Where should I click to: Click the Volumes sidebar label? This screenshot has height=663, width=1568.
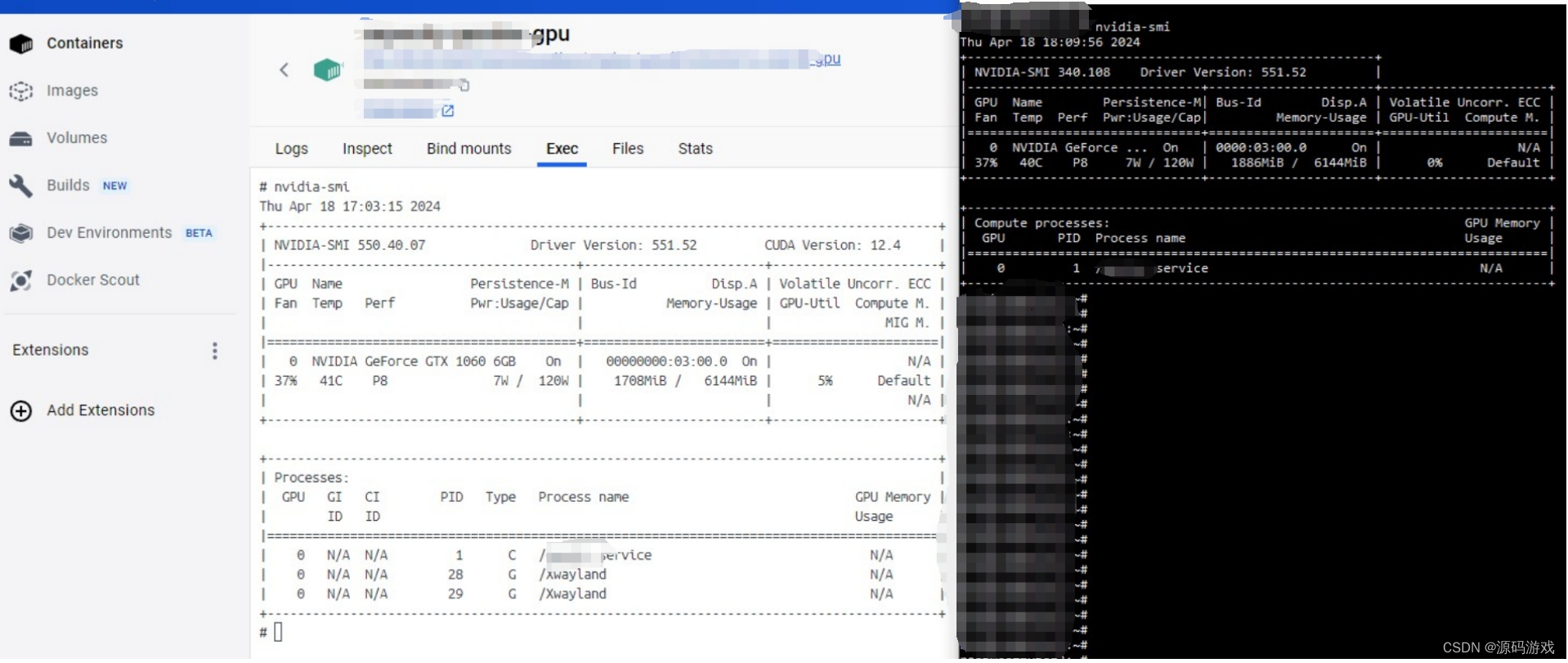click(x=77, y=138)
